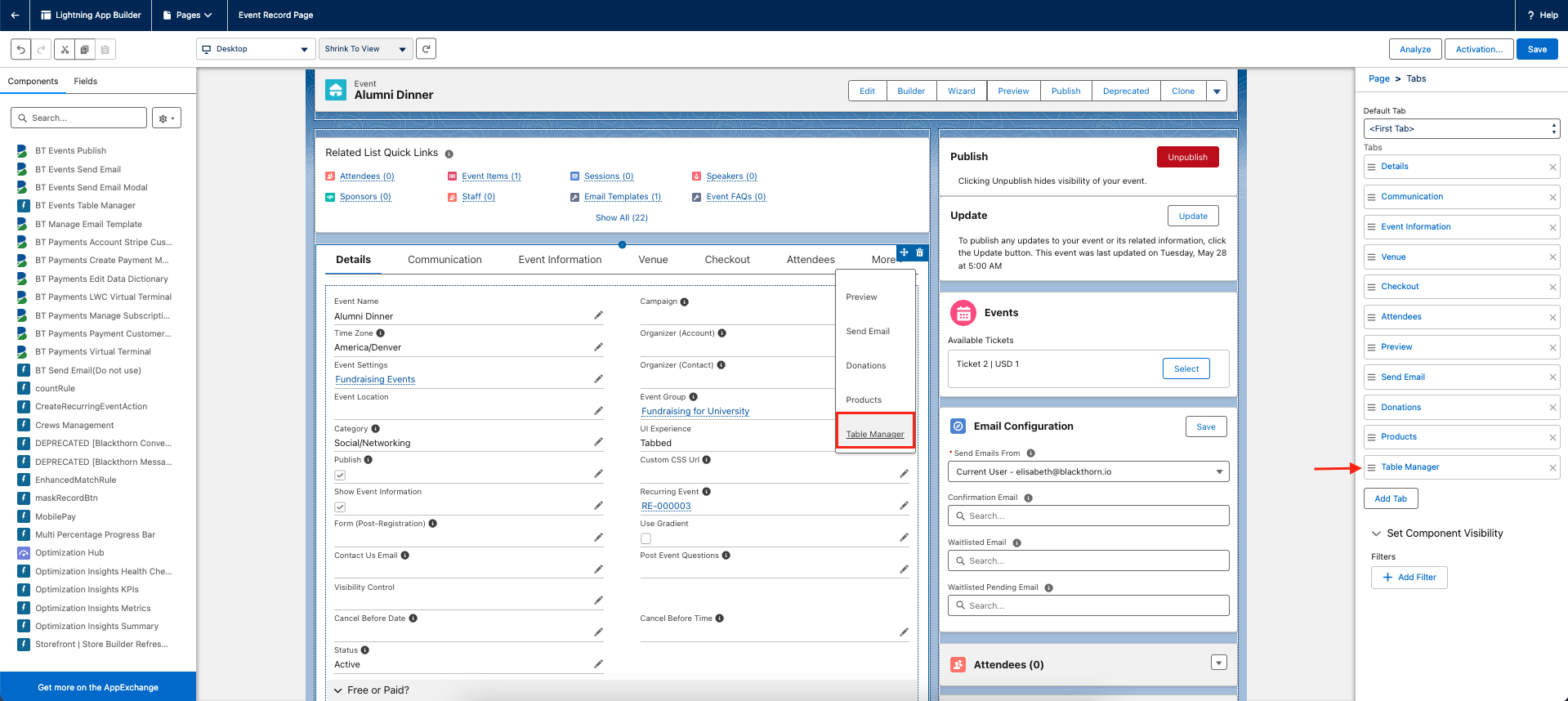Image resolution: width=1568 pixels, height=701 pixels.
Task: Remove the Table Manager tab with X
Action: tap(1552, 468)
